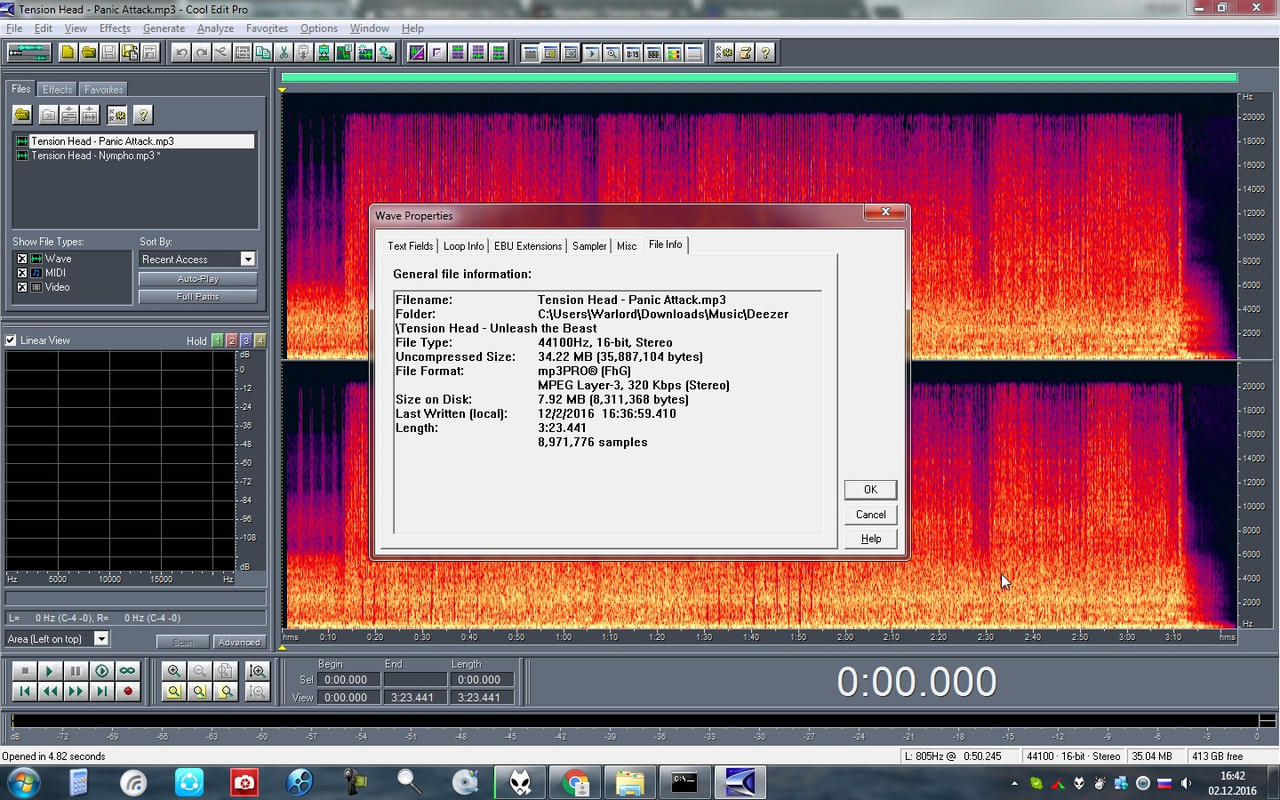Click the Advanced button in analysis panel
The height and width of the screenshot is (800, 1280).
239,642
